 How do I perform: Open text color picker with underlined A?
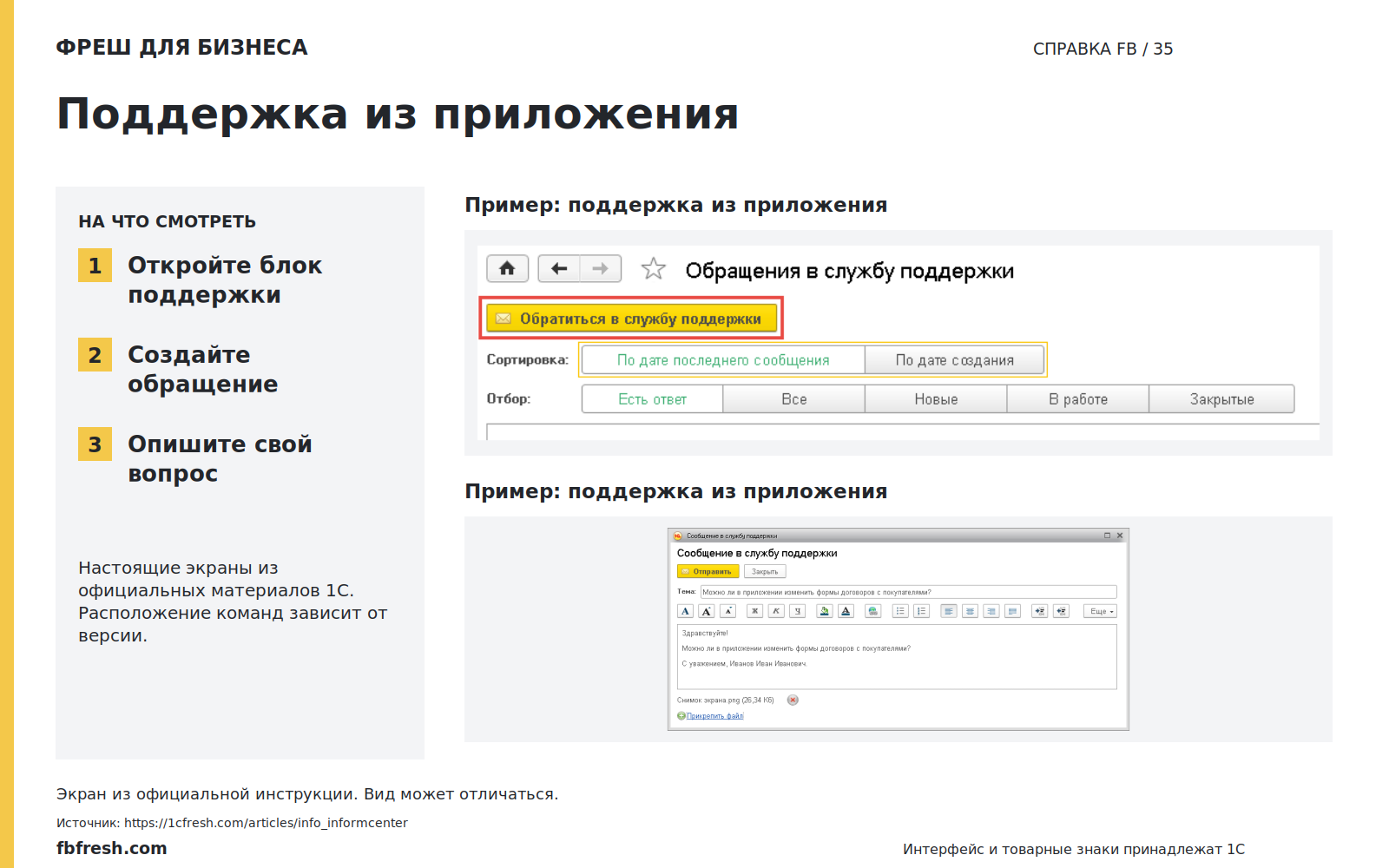(x=846, y=611)
